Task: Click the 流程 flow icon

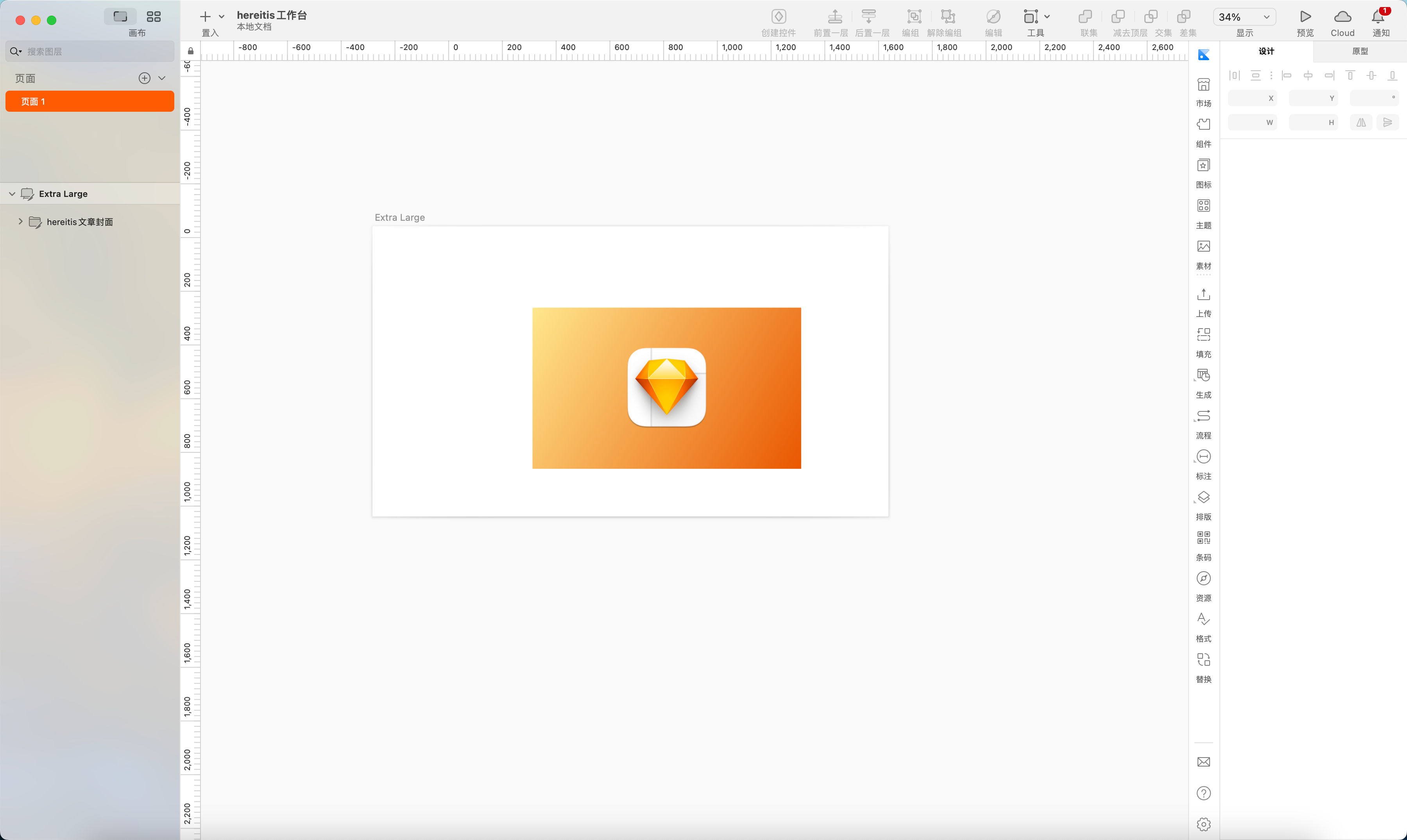Action: [x=1203, y=416]
